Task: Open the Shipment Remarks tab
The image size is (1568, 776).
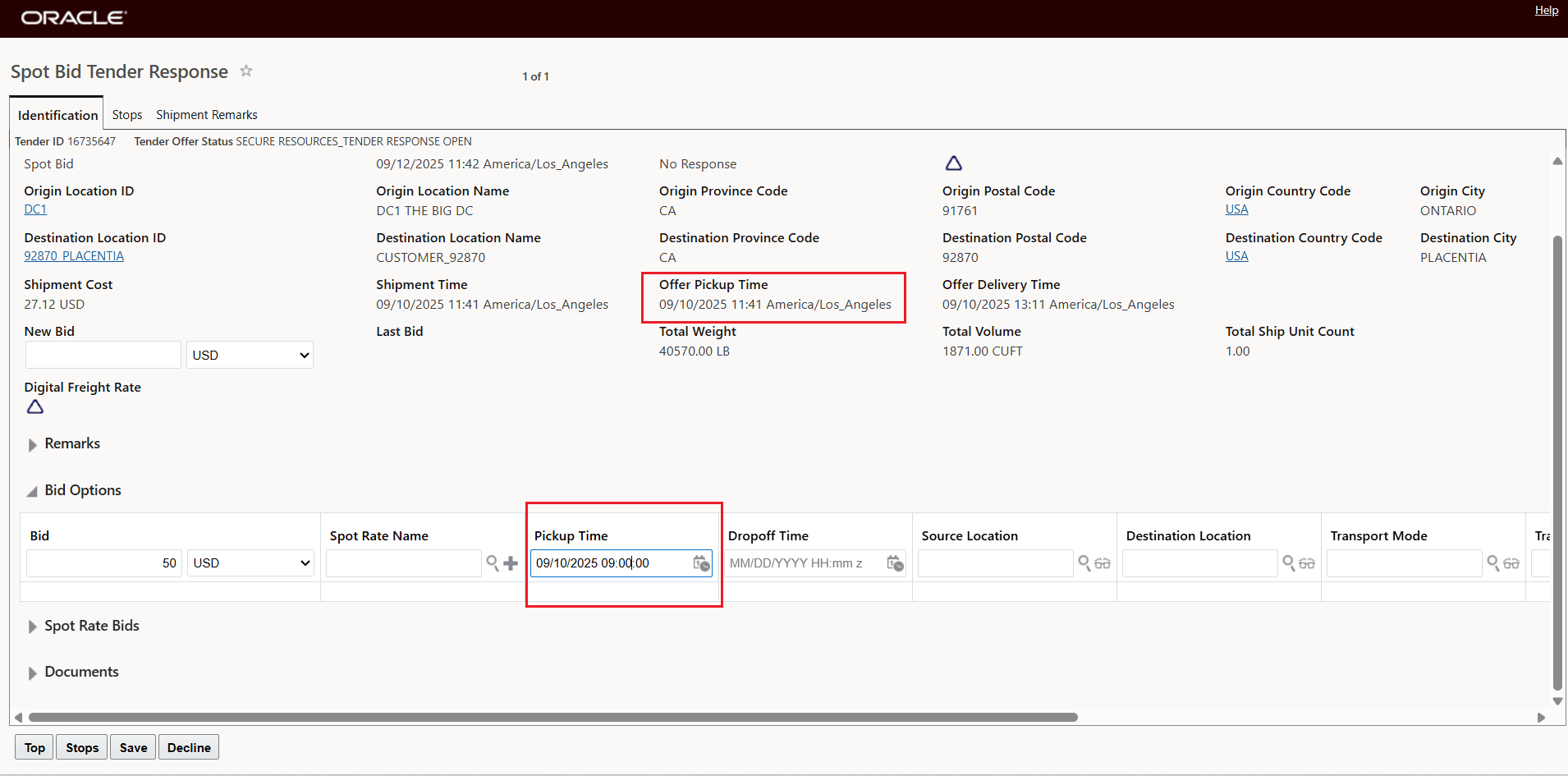Action: (206, 114)
